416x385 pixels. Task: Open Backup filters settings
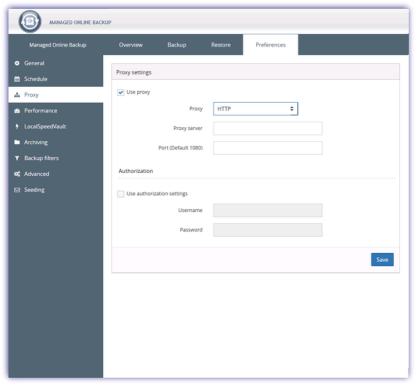tap(56, 158)
